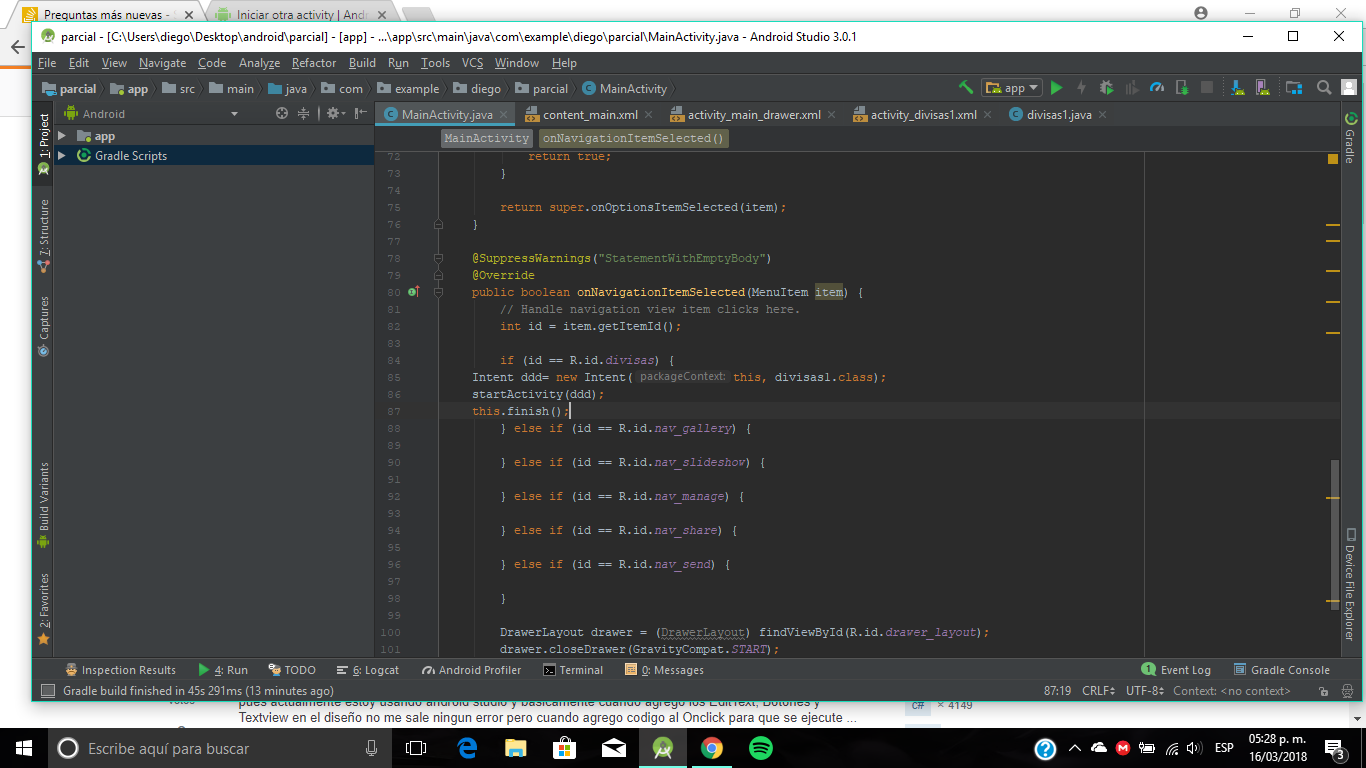This screenshot has height=768, width=1366.
Task: Toggle the Z: Structure side tool window
Action: tap(43, 235)
